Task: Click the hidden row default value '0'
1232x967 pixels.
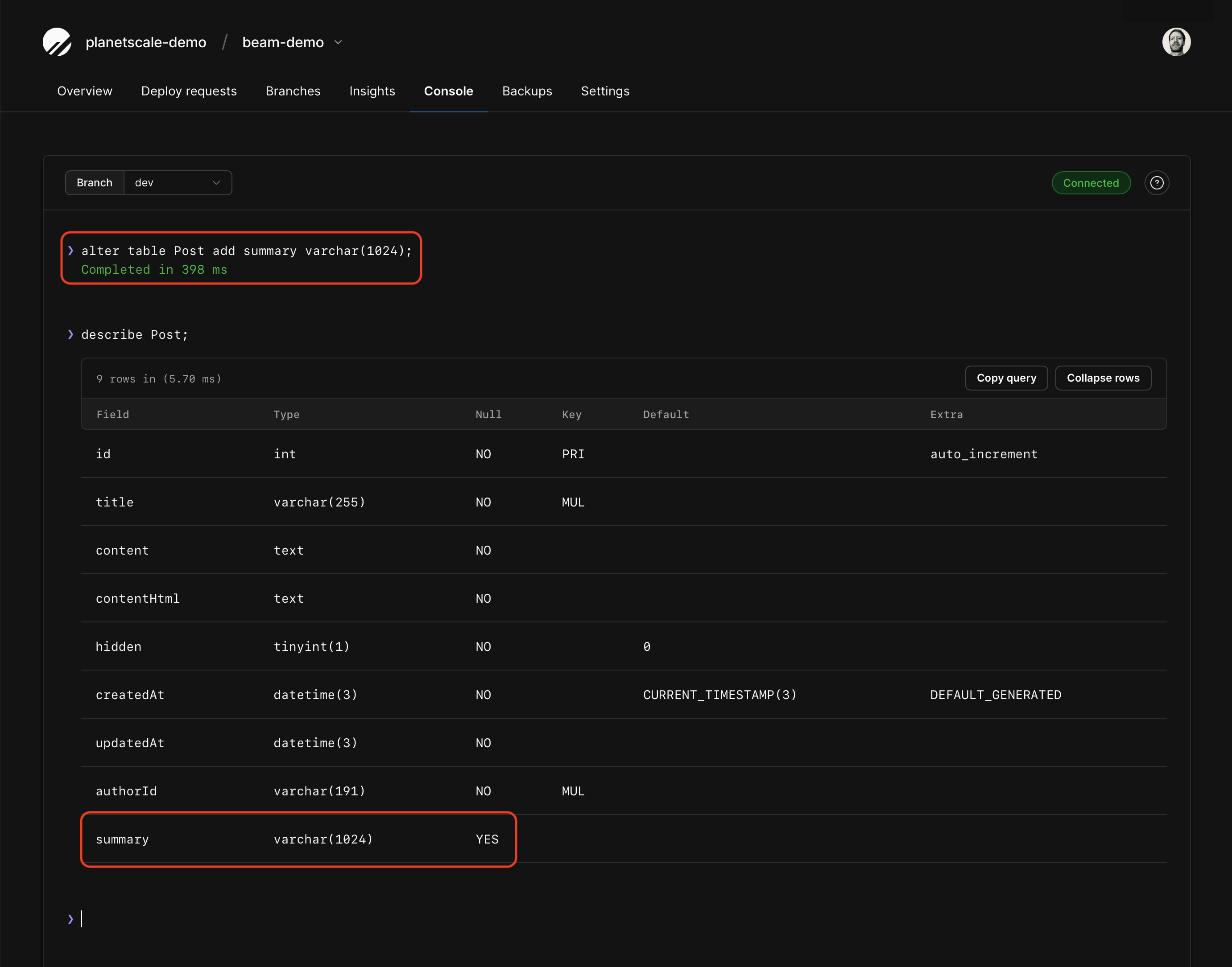Action: pos(647,646)
